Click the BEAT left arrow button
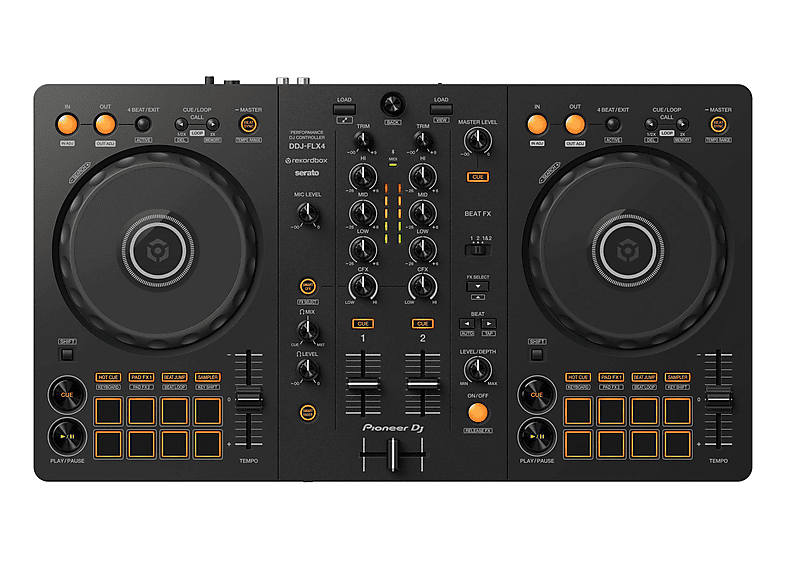 point(467,323)
